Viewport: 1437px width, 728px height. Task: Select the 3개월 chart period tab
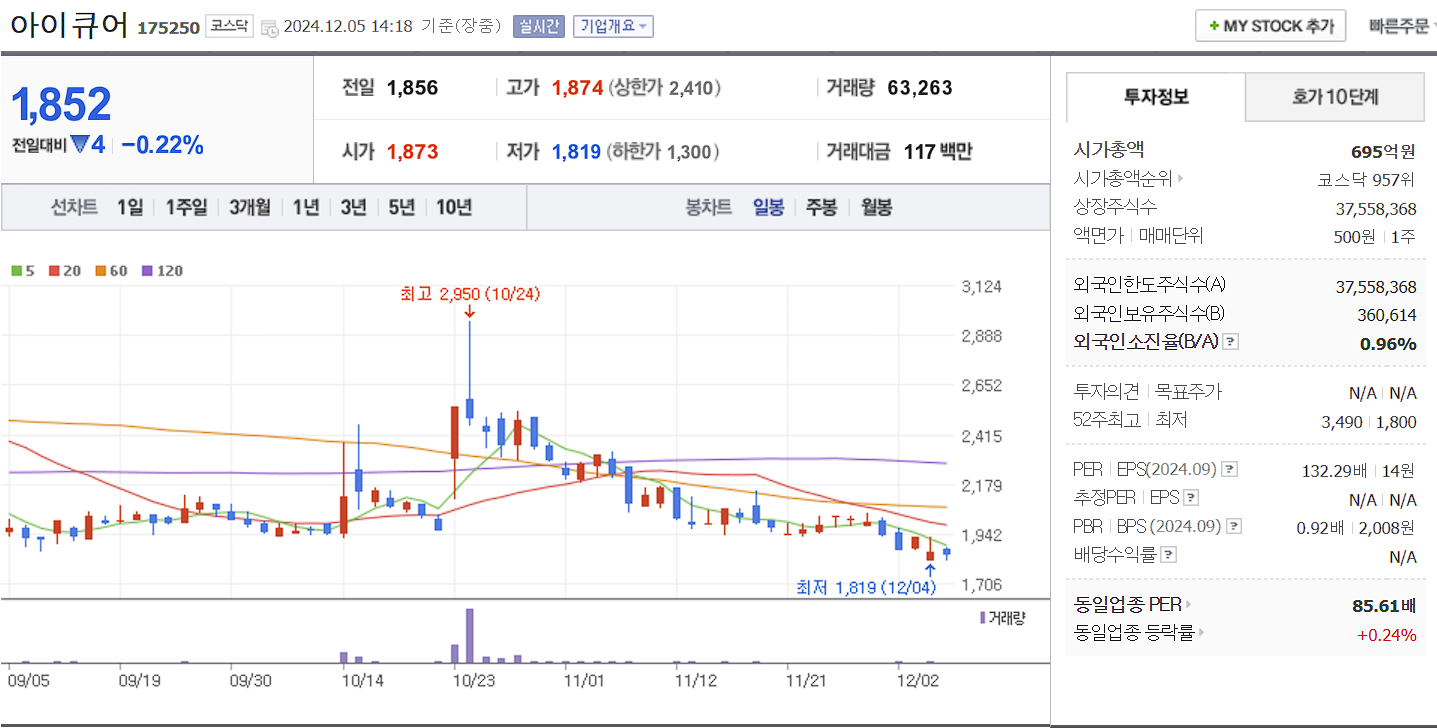250,207
